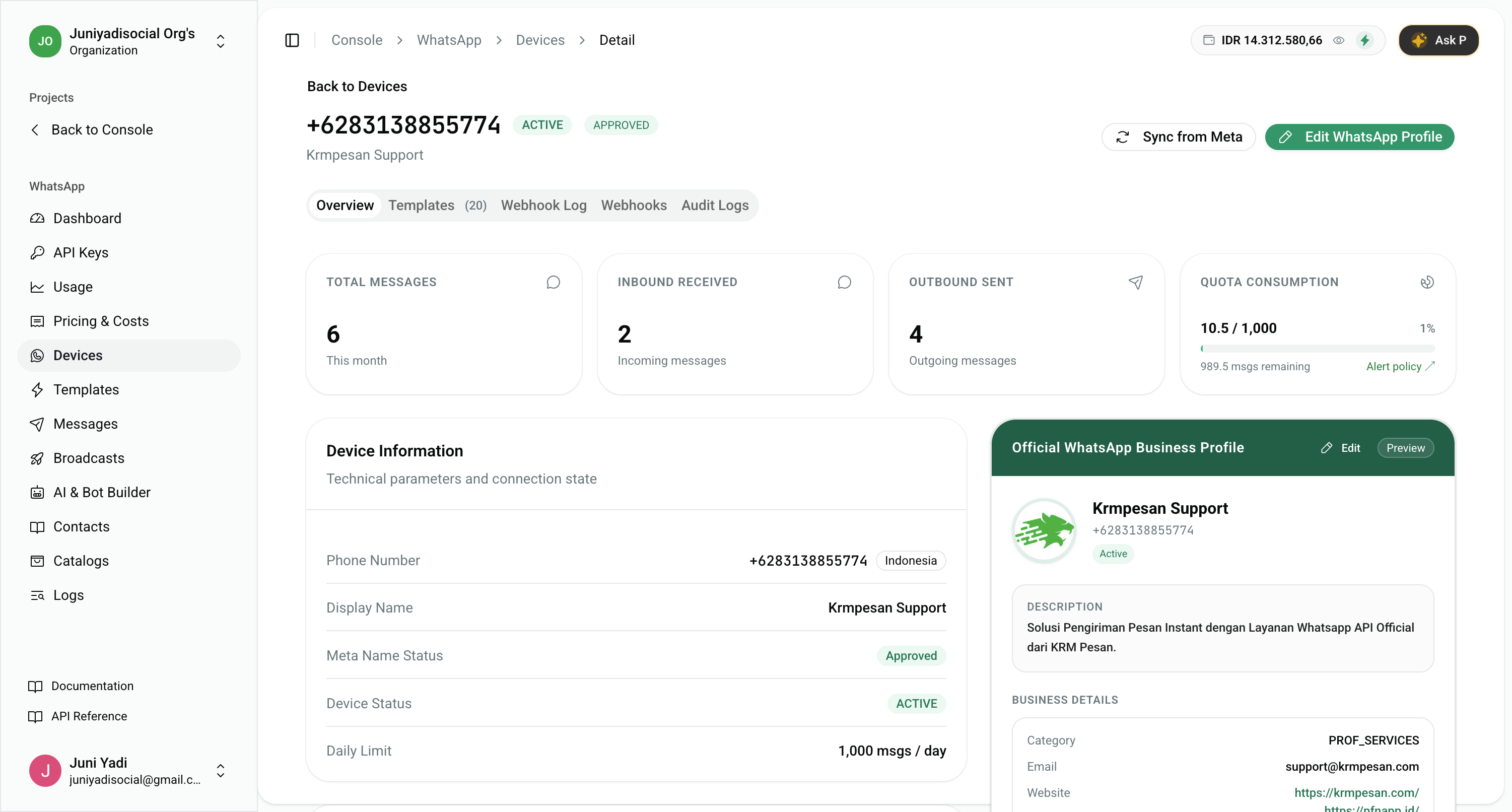Open Pricing & Costs page
Screen dimensions: 1512x812
click(128, 320)
